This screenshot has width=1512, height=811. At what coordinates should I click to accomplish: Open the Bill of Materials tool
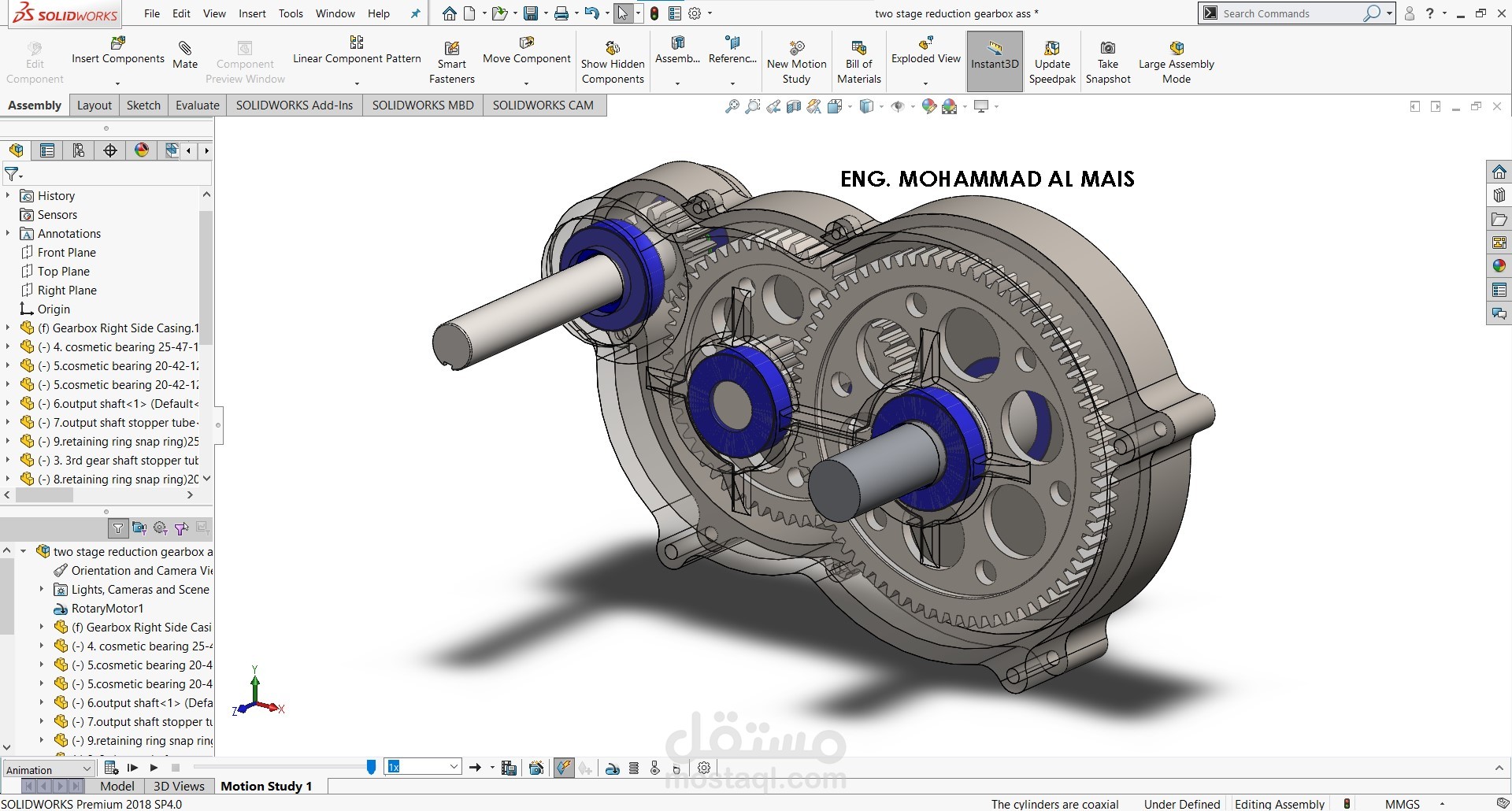pyautogui.click(x=858, y=61)
